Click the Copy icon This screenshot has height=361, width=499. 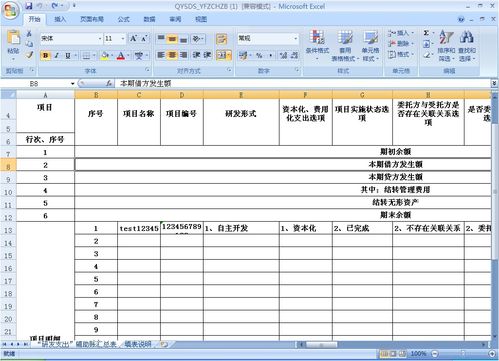[29, 44]
